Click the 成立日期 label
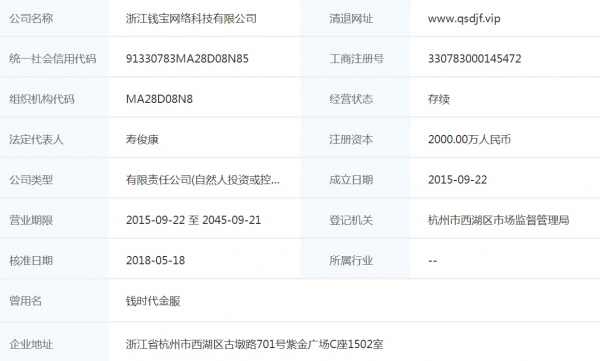600x361 pixels. pos(351,180)
